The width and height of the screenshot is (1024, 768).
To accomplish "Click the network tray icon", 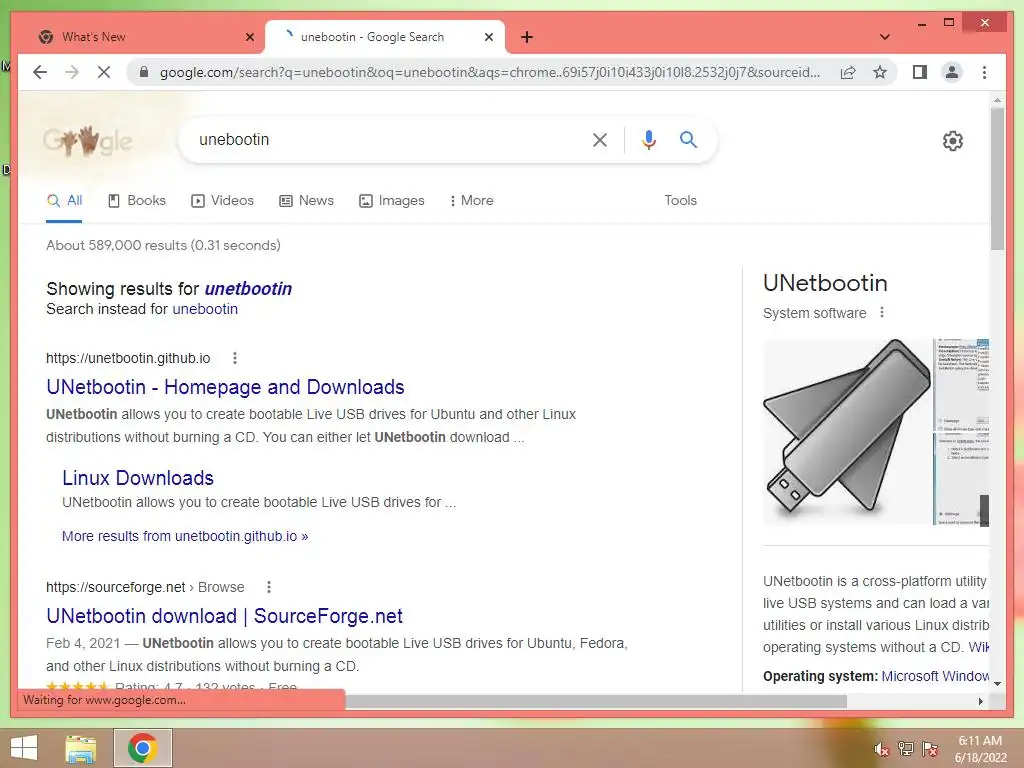I will (906, 749).
